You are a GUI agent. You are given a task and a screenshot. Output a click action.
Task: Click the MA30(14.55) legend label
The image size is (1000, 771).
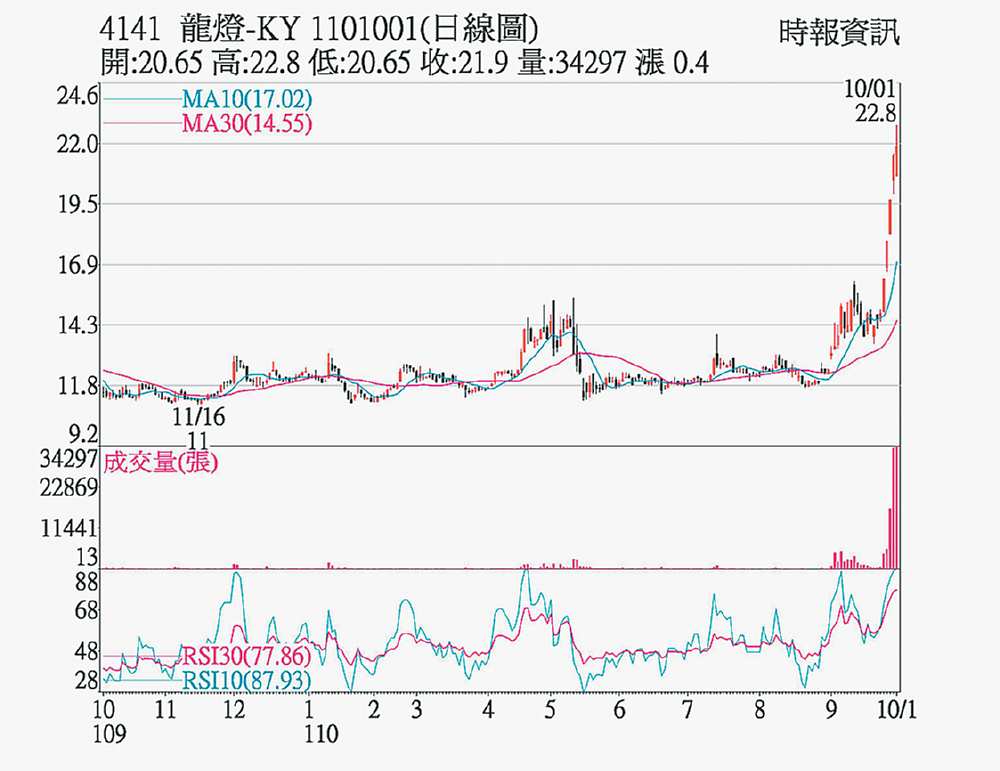click(x=247, y=124)
